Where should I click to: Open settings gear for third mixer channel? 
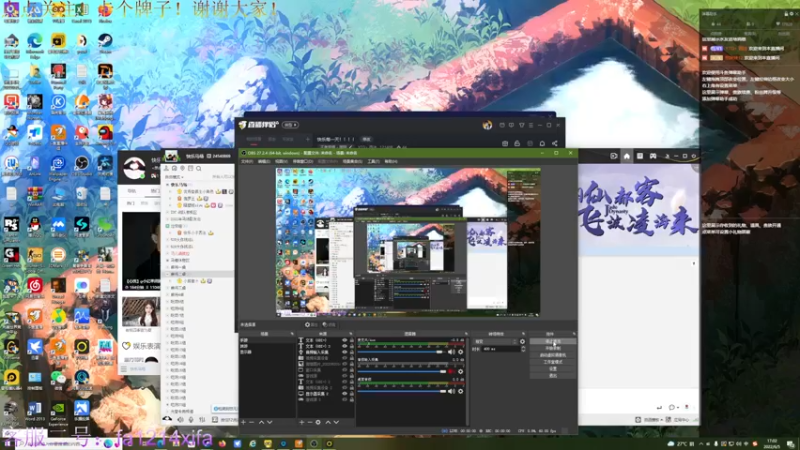pos(460,391)
